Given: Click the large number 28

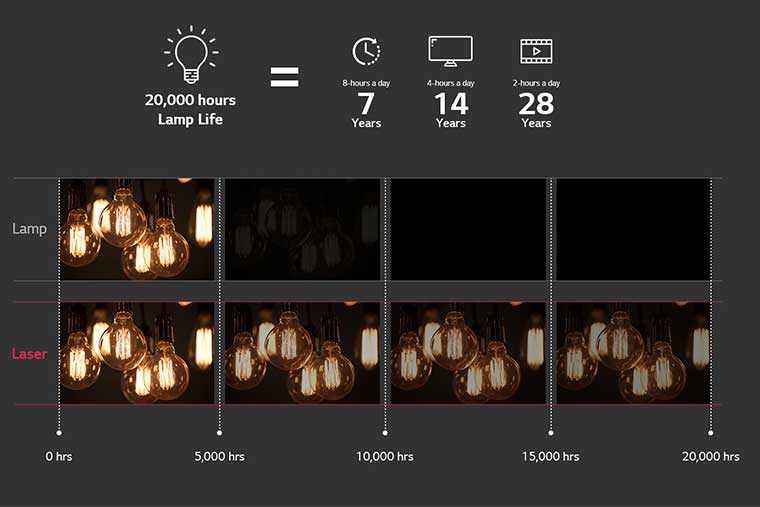Looking at the screenshot, I should [536, 103].
